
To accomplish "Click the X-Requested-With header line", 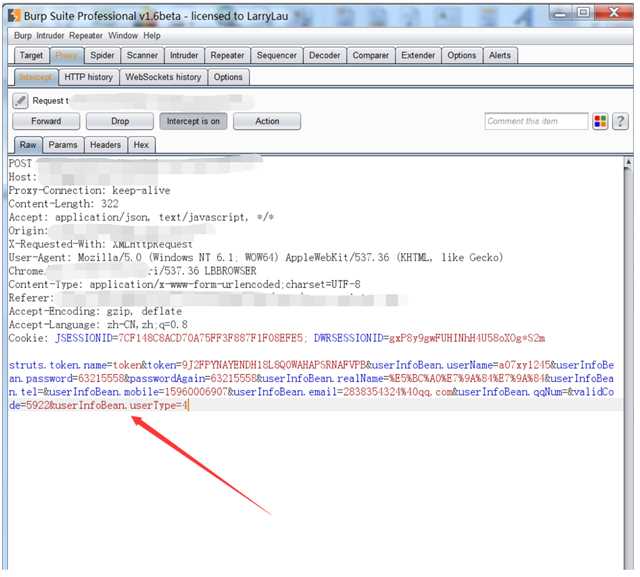I will (x=100, y=244).
